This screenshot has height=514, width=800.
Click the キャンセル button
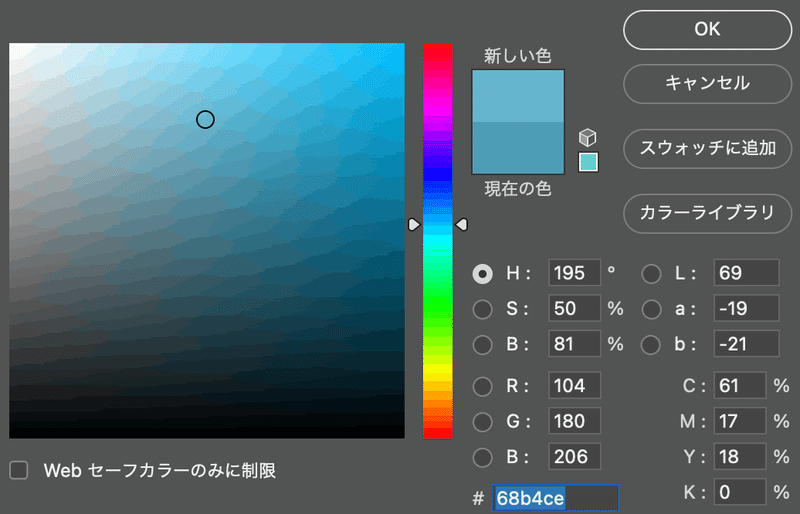coord(707,84)
